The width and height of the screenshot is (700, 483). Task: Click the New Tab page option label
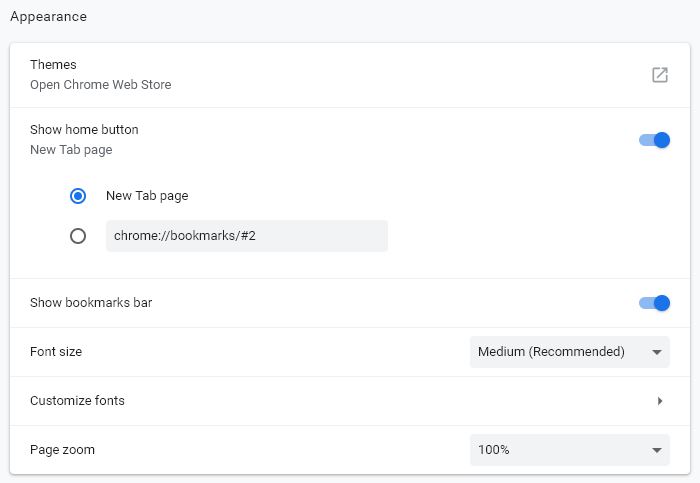[147, 196]
